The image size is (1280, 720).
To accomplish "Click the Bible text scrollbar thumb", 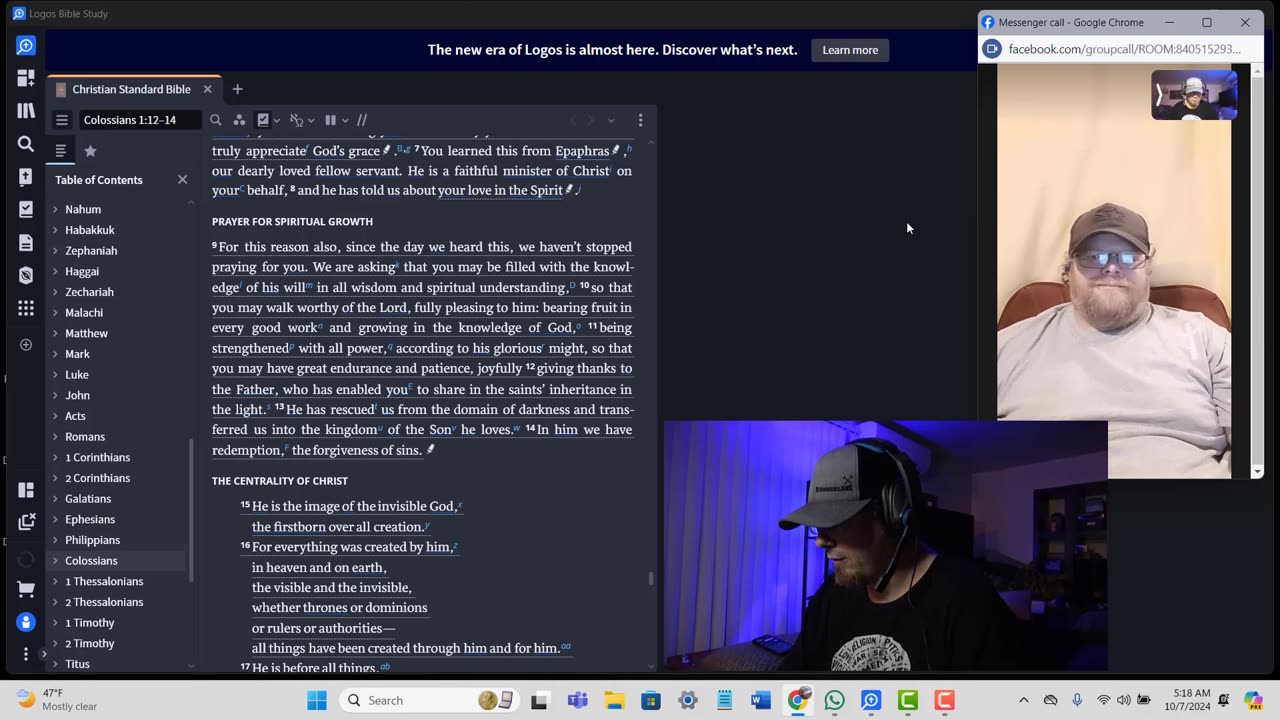I will point(651,578).
